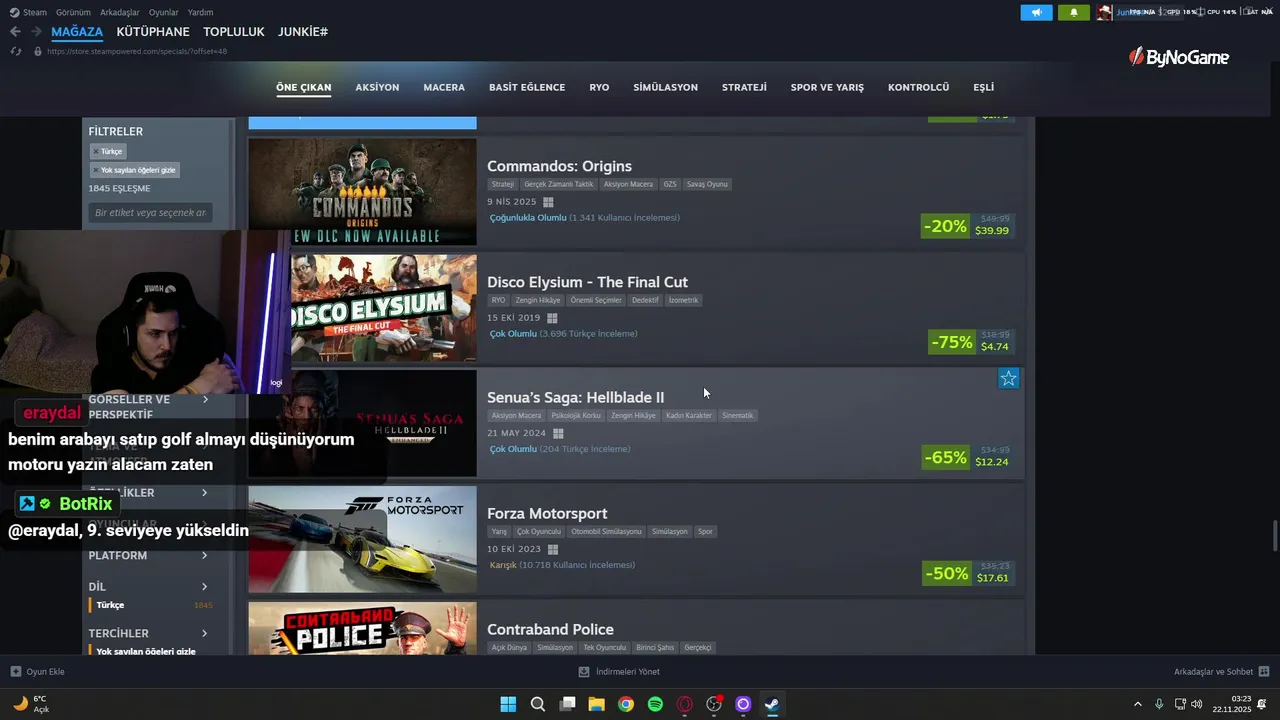Screen dimensions: 1280x720
Task: Go back with the left arrow
Action: [x=15, y=32]
